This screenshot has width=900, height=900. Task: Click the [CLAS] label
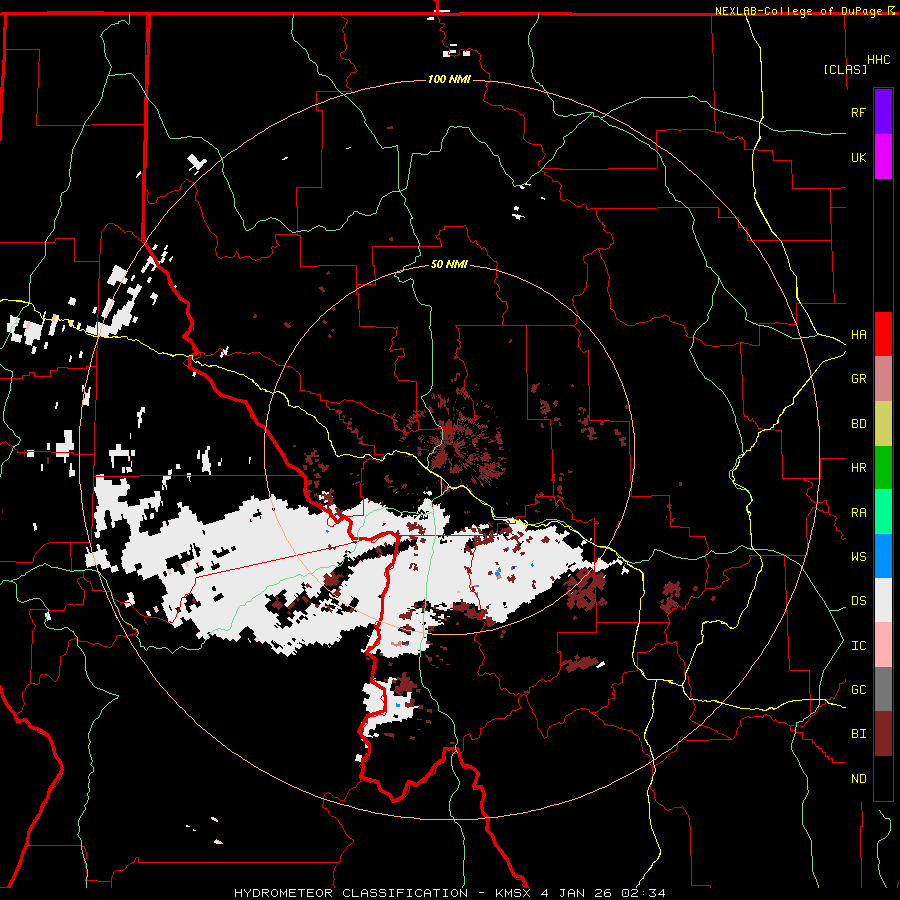[845, 69]
